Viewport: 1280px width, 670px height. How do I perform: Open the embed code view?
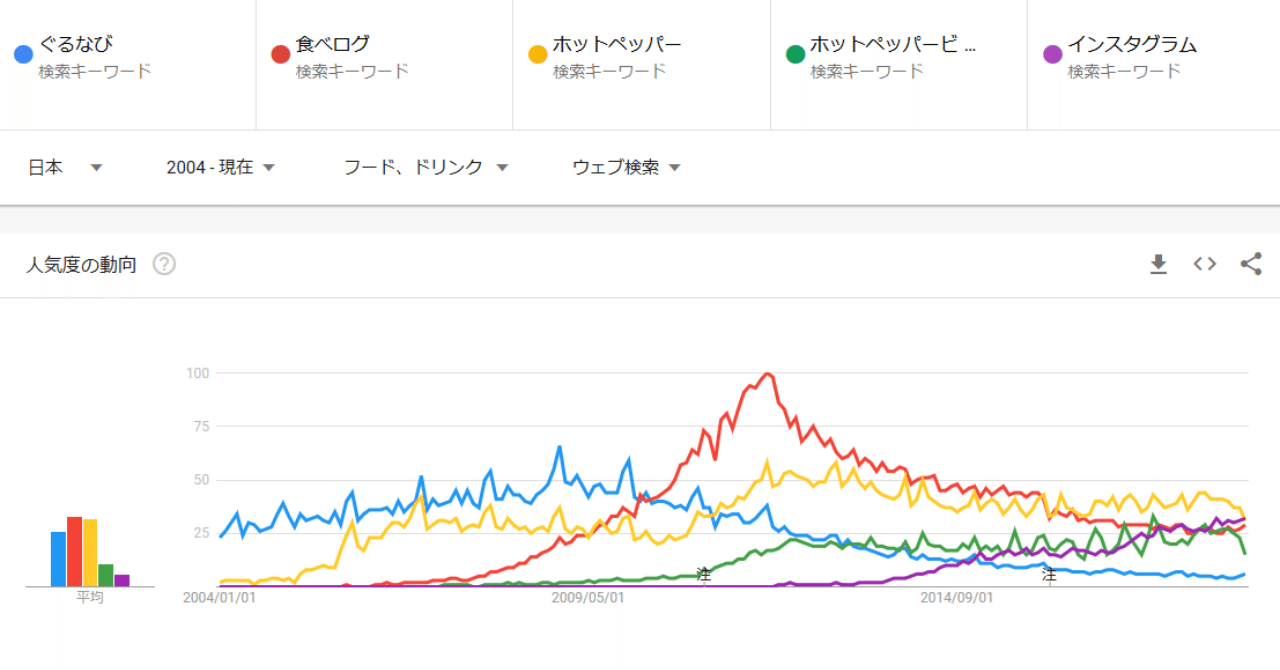(x=1204, y=264)
